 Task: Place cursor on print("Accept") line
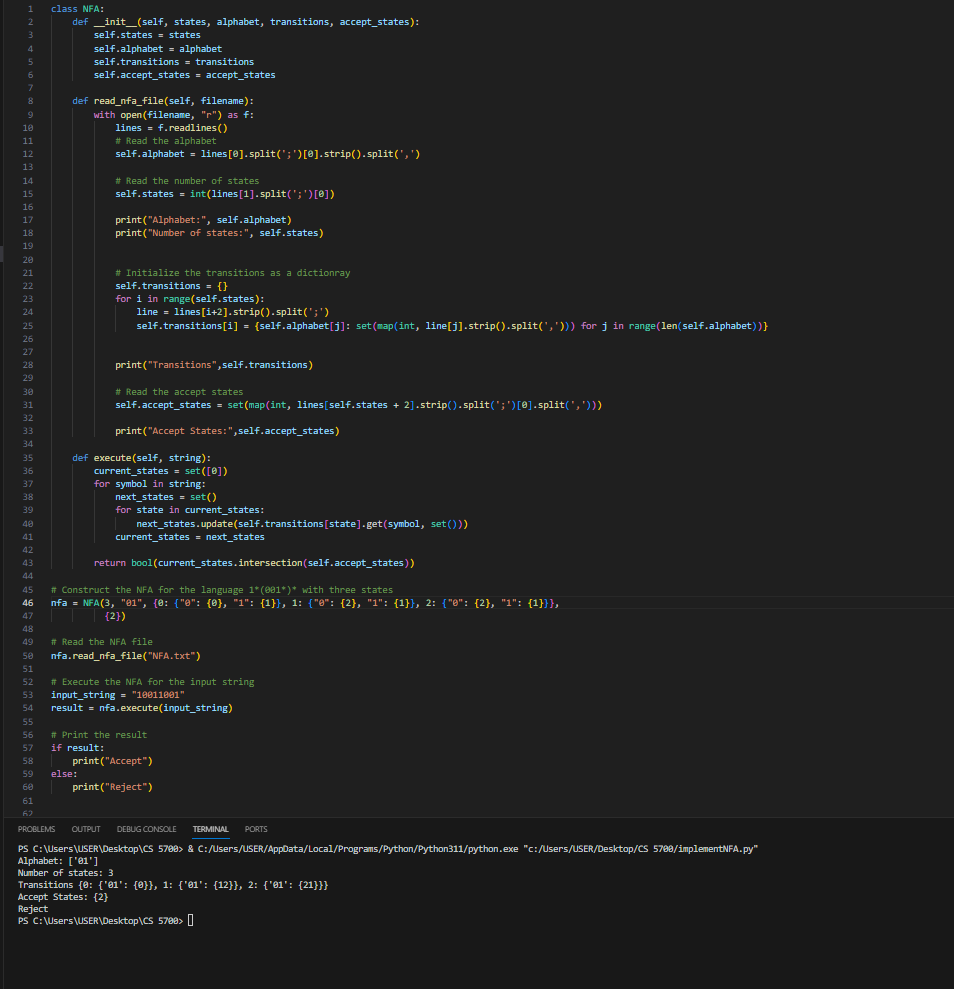[x=110, y=760]
